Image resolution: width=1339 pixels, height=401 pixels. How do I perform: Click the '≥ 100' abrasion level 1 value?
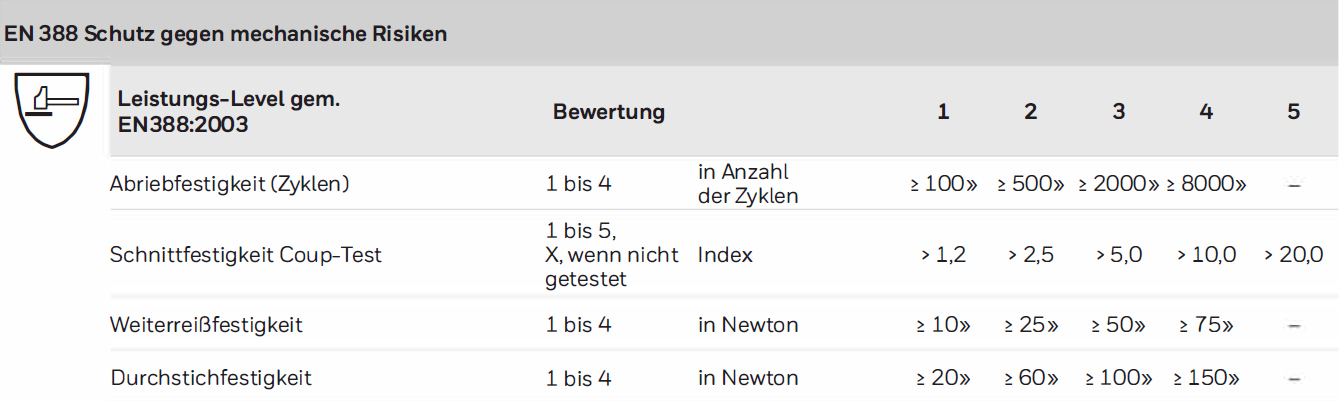coord(943,184)
